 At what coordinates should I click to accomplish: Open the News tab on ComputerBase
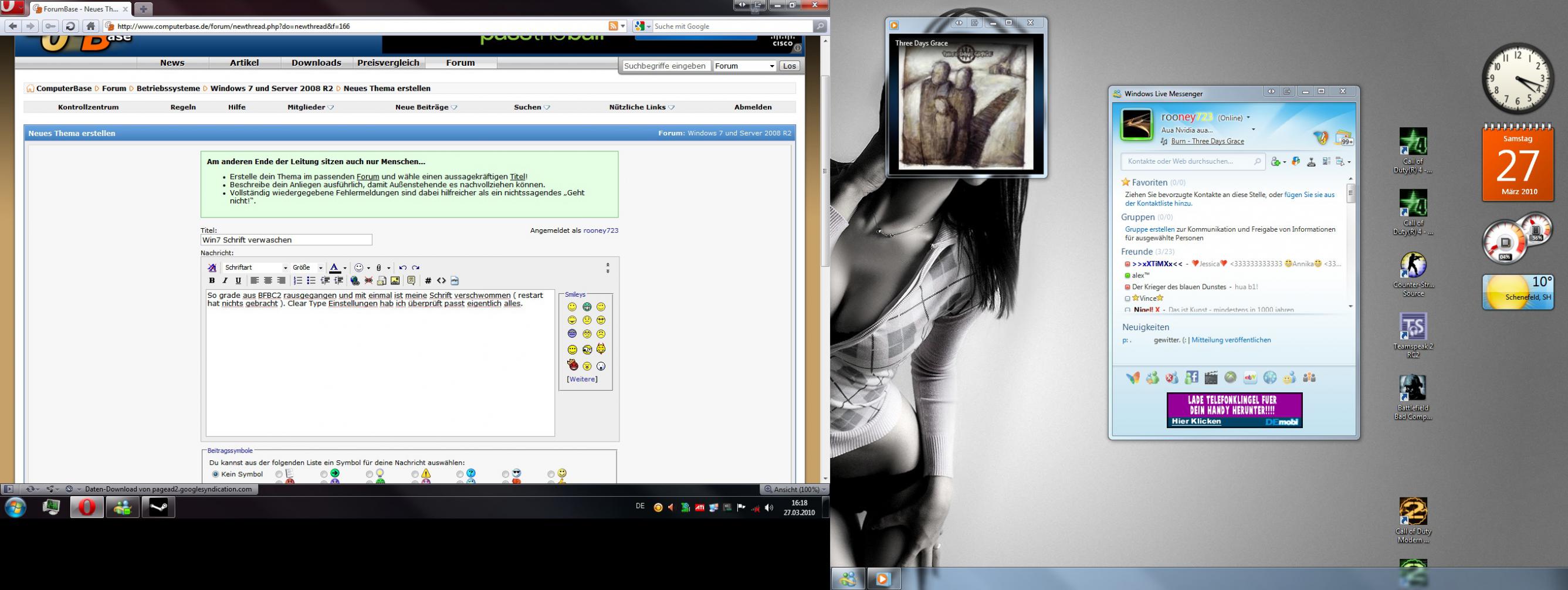172,63
